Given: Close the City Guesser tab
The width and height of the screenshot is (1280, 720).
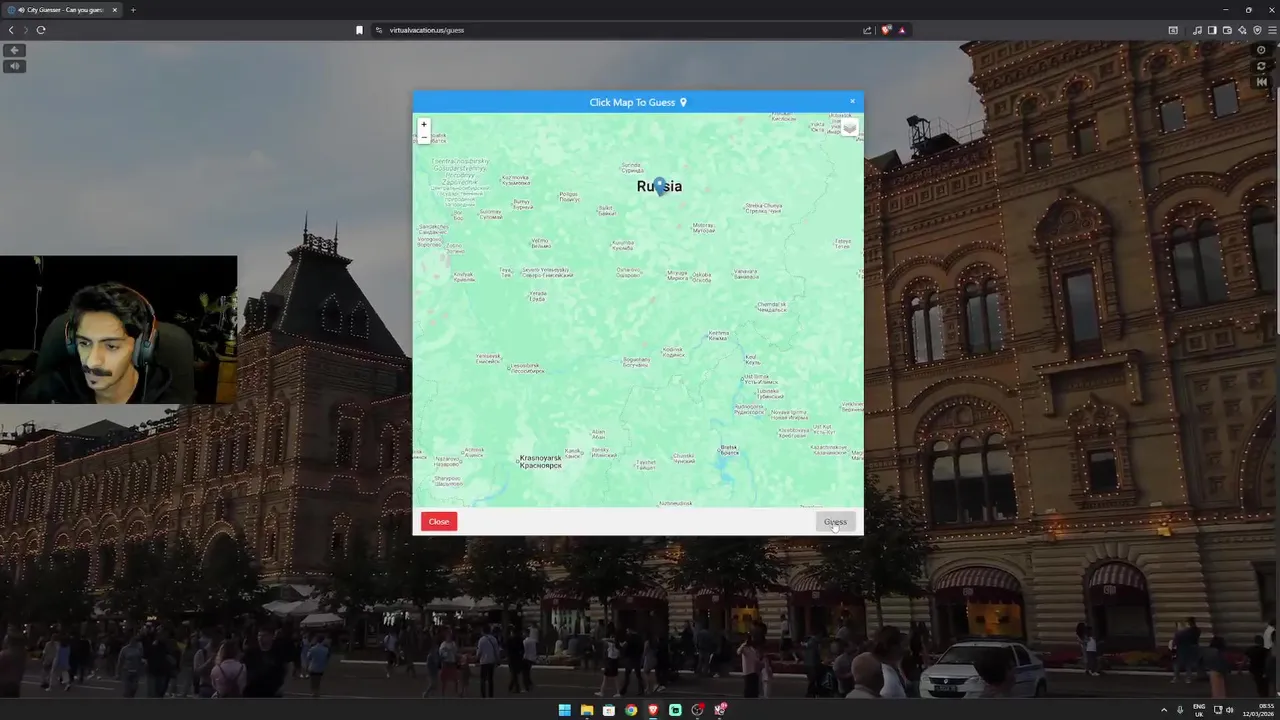Looking at the screenshot, I should [x=114, y=10].
